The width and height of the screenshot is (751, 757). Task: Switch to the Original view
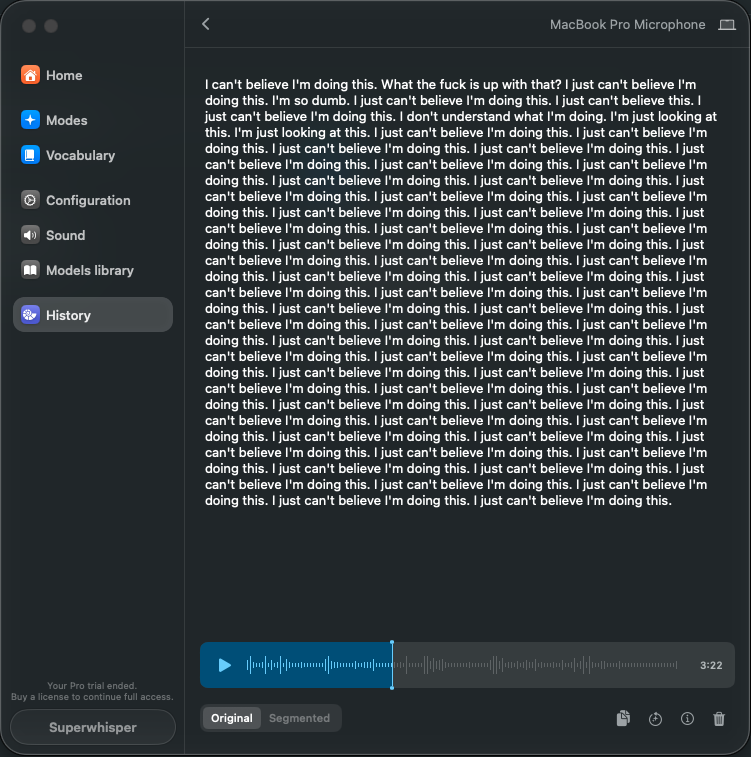pos(232,718)
